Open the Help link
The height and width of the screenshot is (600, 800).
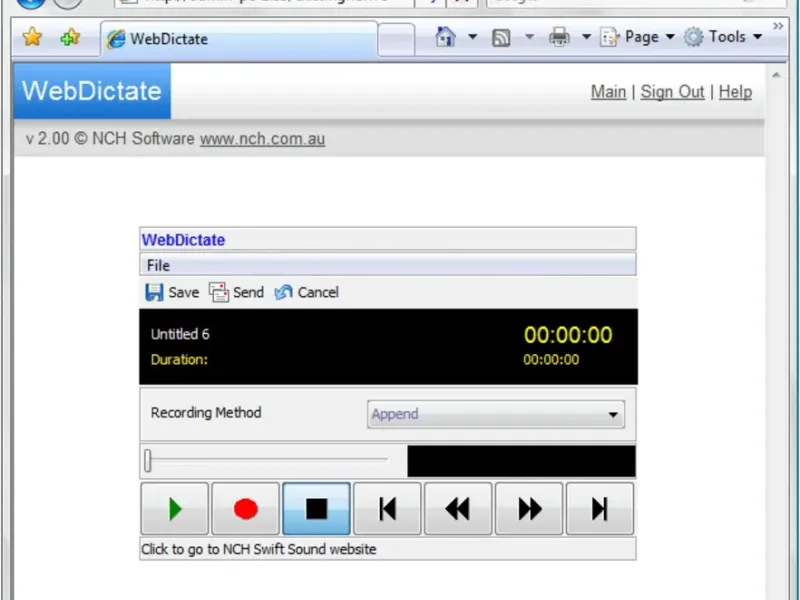coord(735,92)
